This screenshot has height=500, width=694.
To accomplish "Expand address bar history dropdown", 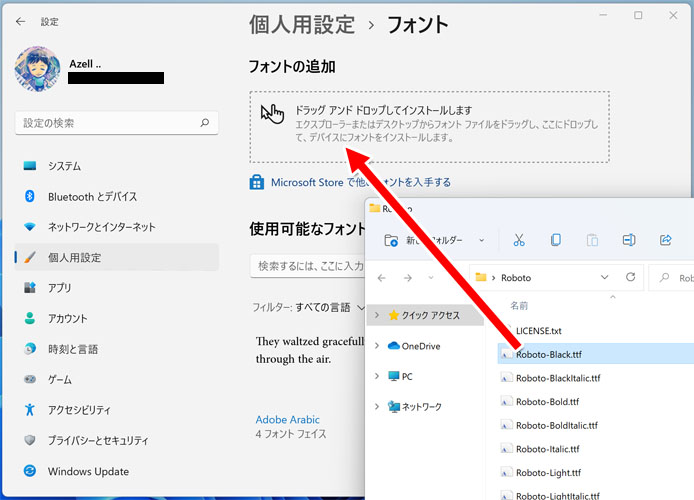I will [604, 277].
